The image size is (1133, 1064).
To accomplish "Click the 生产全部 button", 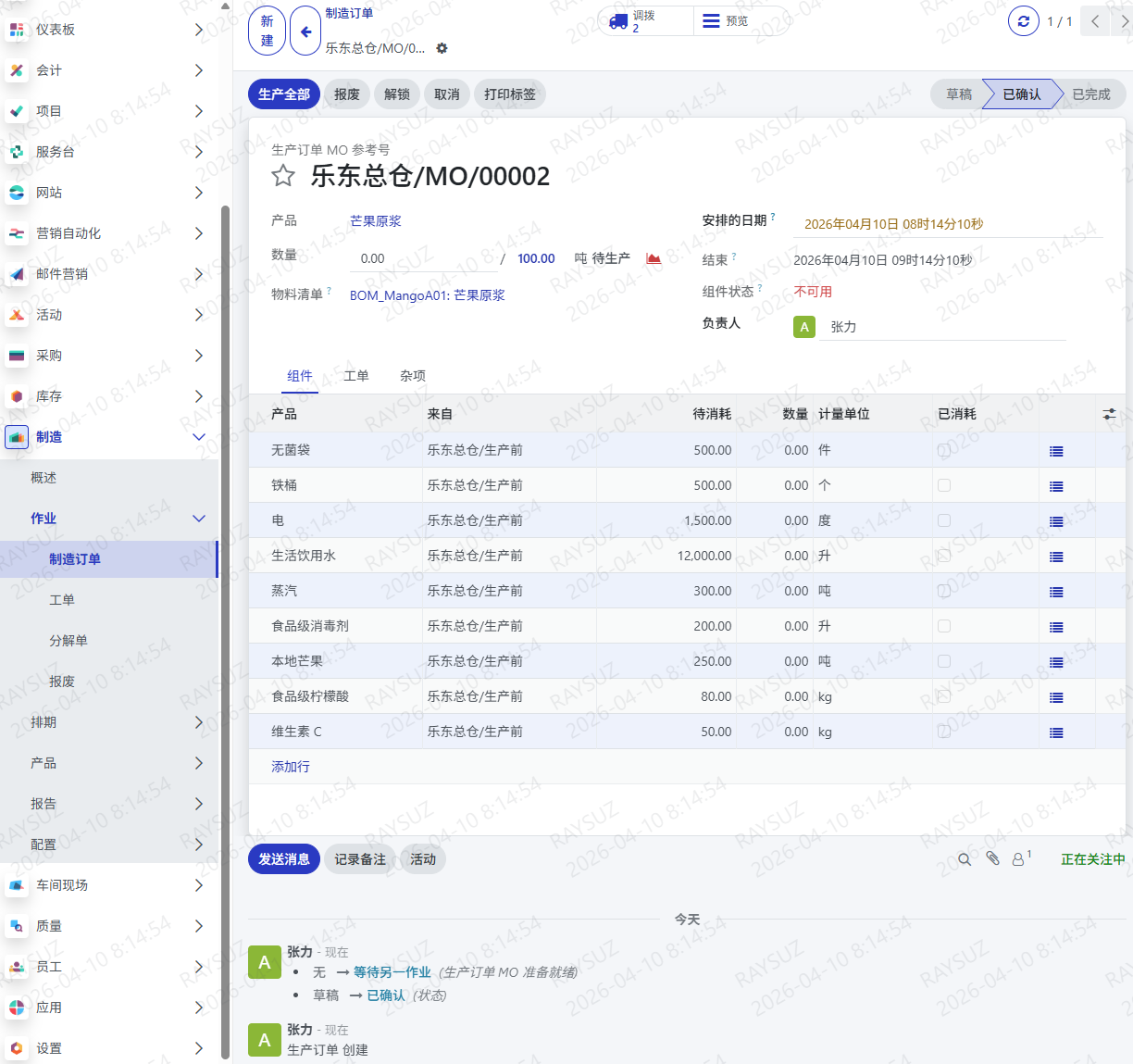I will tap(284, 94).
